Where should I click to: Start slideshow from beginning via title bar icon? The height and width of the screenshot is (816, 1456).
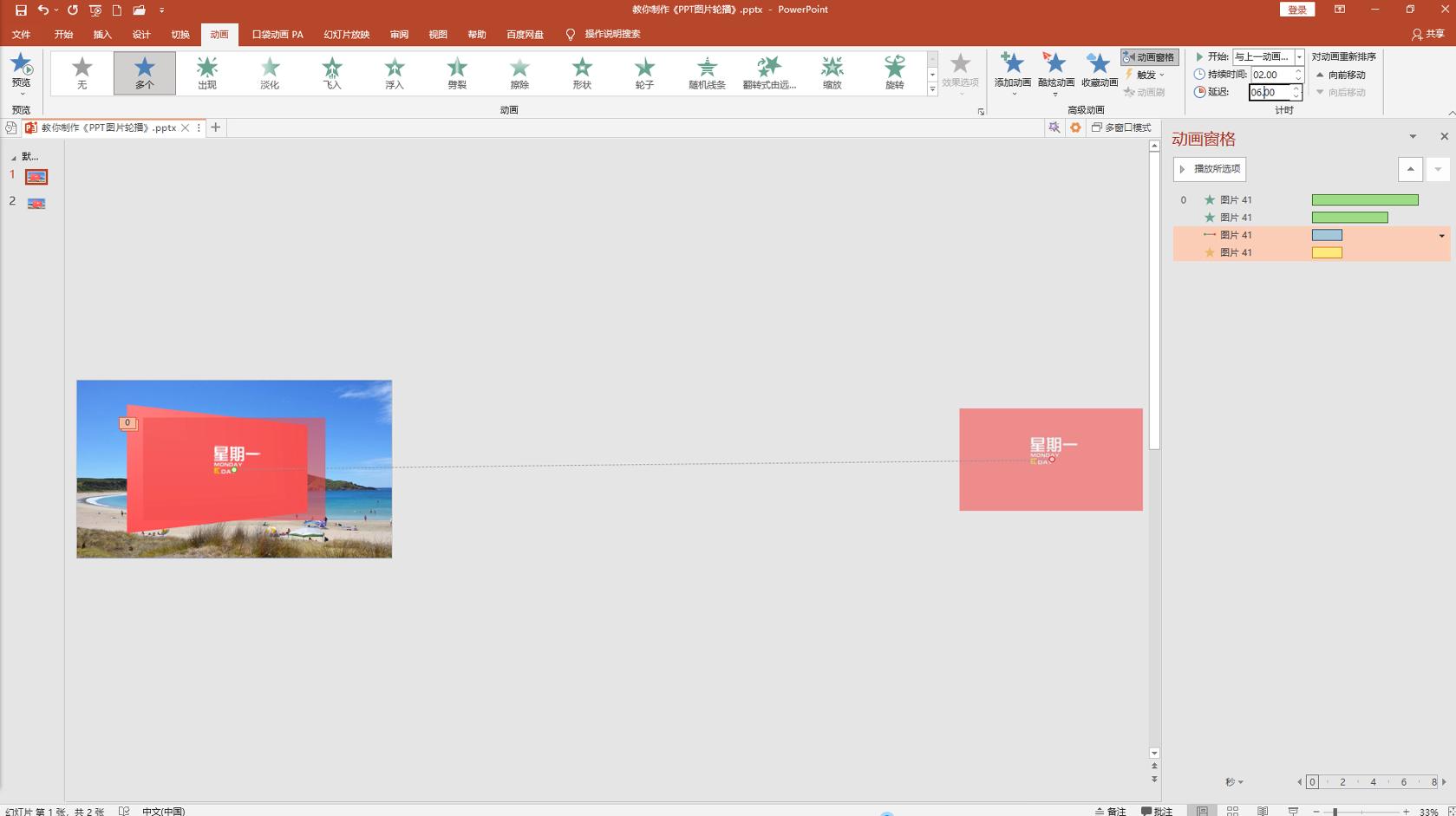(x=95, y=10)
